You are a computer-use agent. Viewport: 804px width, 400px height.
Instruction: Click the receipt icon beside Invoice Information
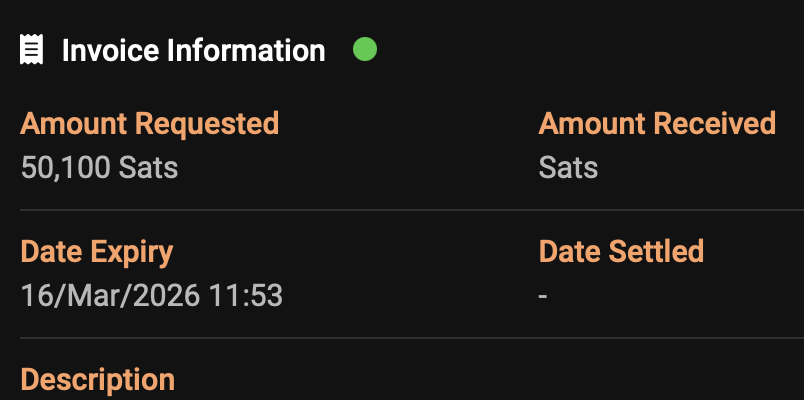point(33,49)
